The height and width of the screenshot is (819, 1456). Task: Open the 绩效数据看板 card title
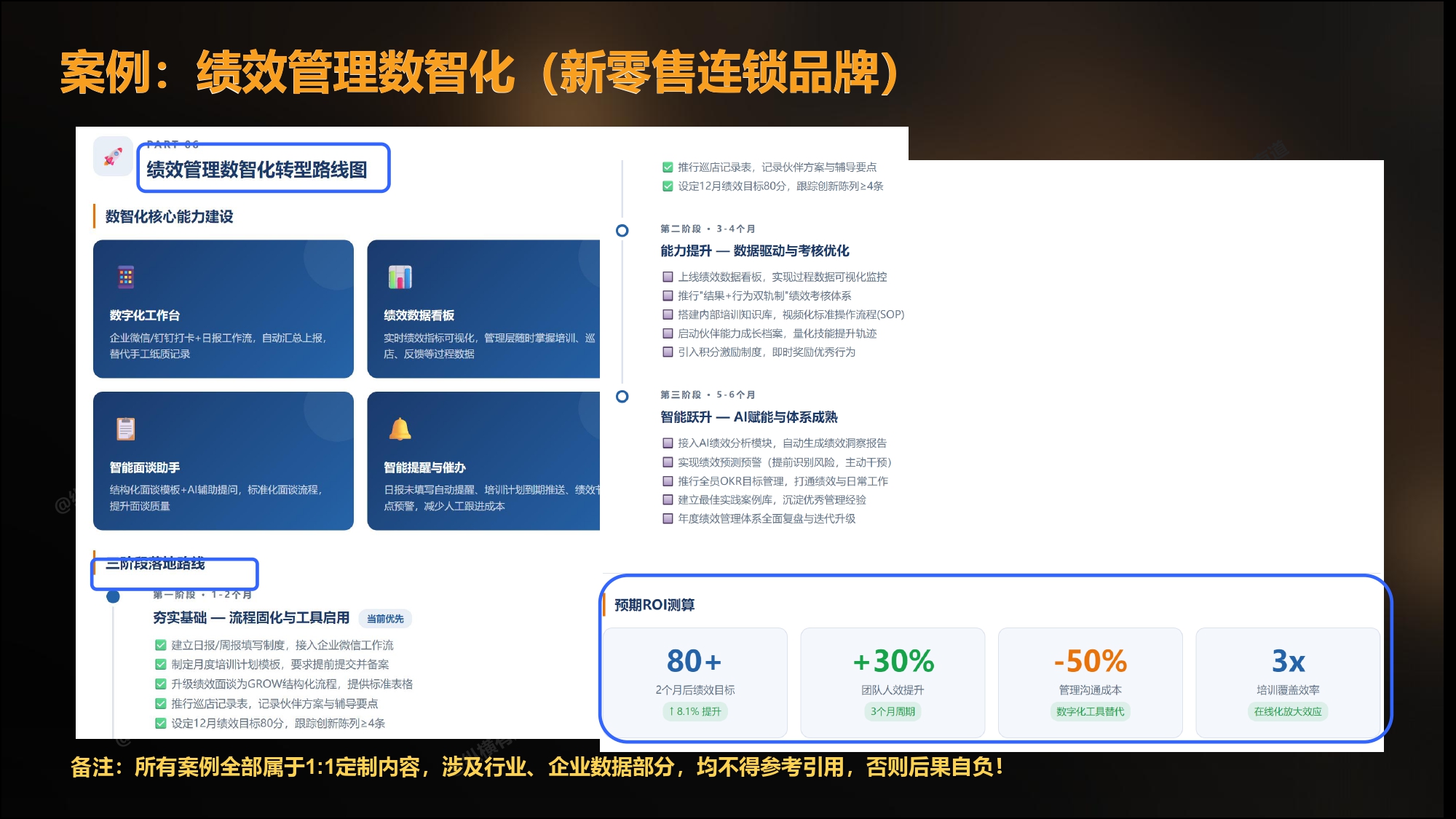(419, 315)
